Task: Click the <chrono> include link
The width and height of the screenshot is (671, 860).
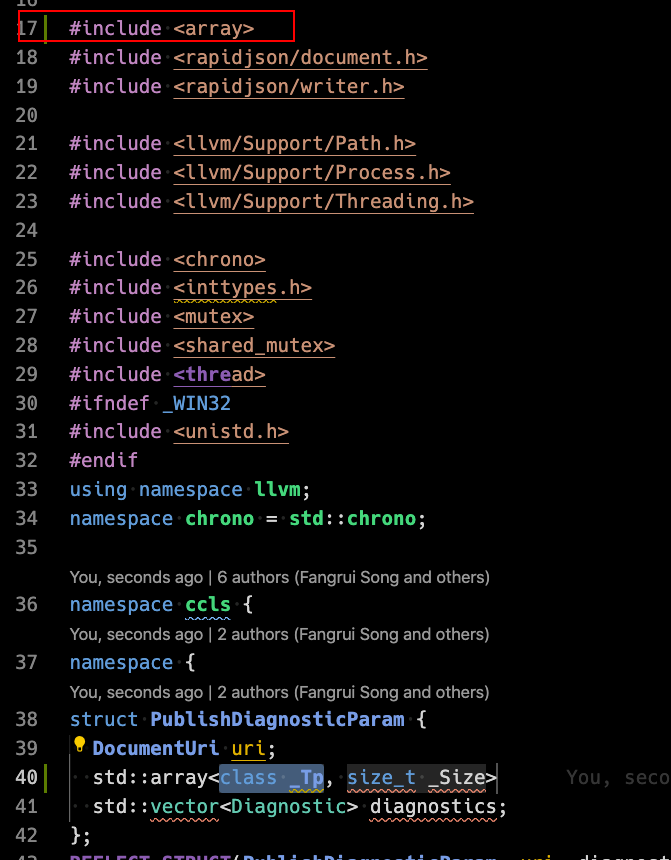Action: 219,259
